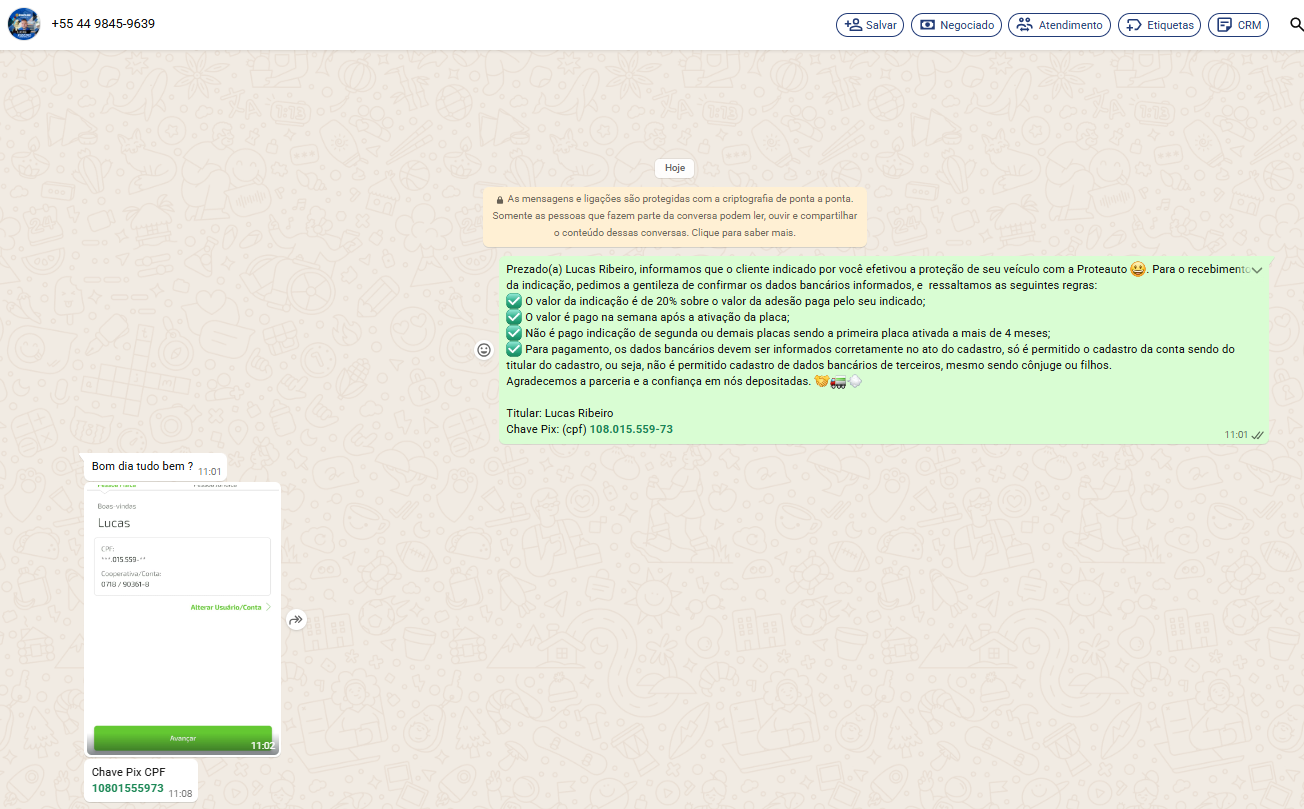
Task: Open the contact profile picture
Action: click(x=24, y=24)
